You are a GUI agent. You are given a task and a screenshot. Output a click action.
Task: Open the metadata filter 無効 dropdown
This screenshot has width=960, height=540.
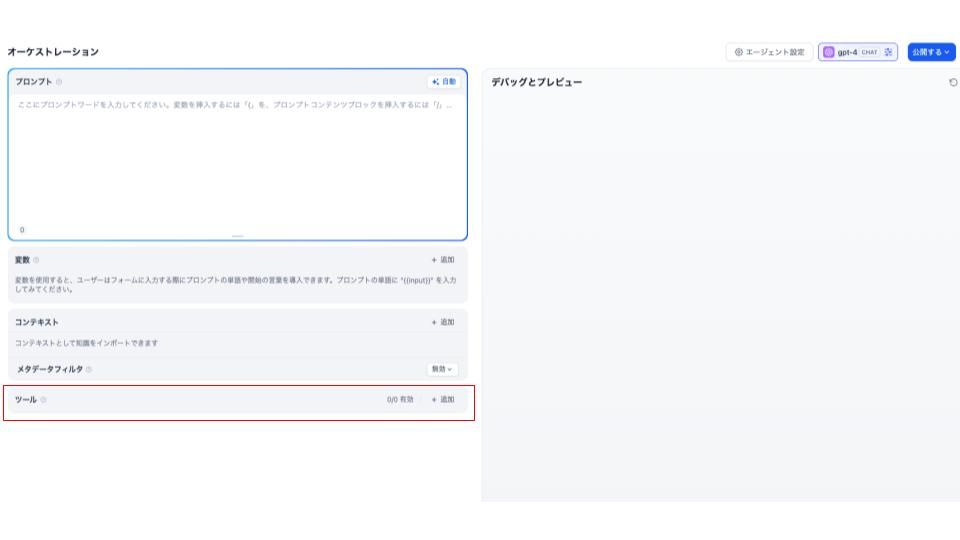(x=442, y=369)
